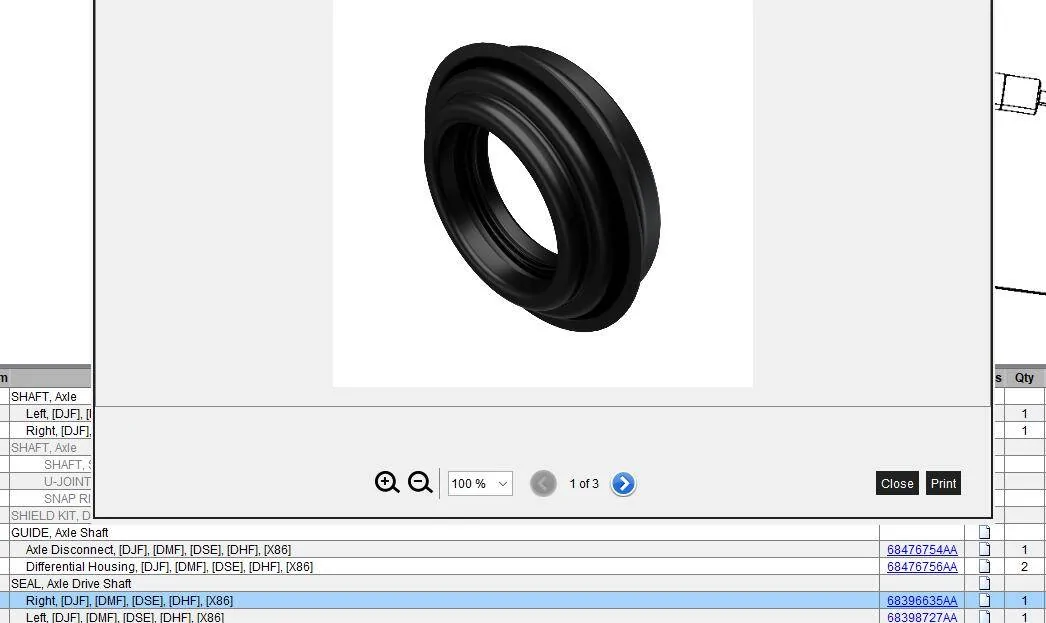Viewport: 1046px width, 623px height.
Task: Click the greyed previous image arrow
Action: pyautogui.click(x=543, y=484)
